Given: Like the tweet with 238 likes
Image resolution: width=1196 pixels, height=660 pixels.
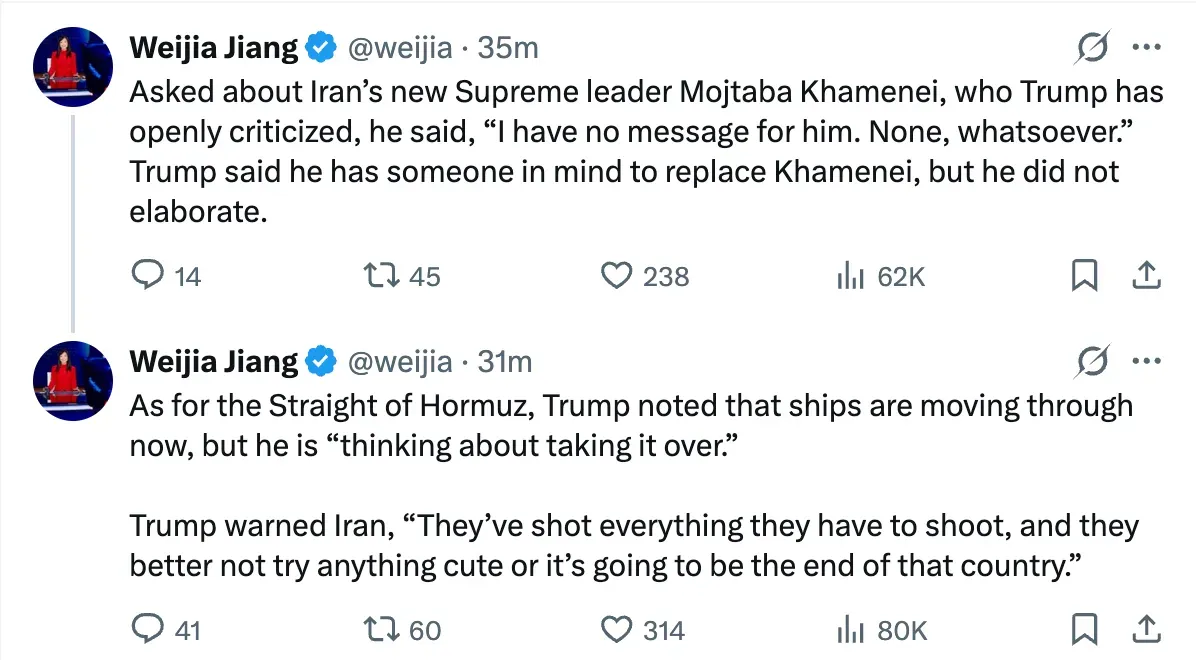Looking at the screenshot, I should pyautogui.click(x=617, y=276).
